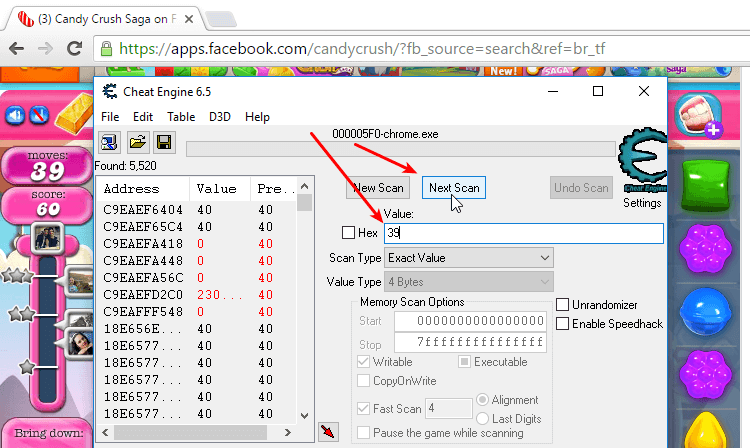Open Cheat Engine Settings logo
The height and width of the screenshot is (448, 750).
point(642,160)
